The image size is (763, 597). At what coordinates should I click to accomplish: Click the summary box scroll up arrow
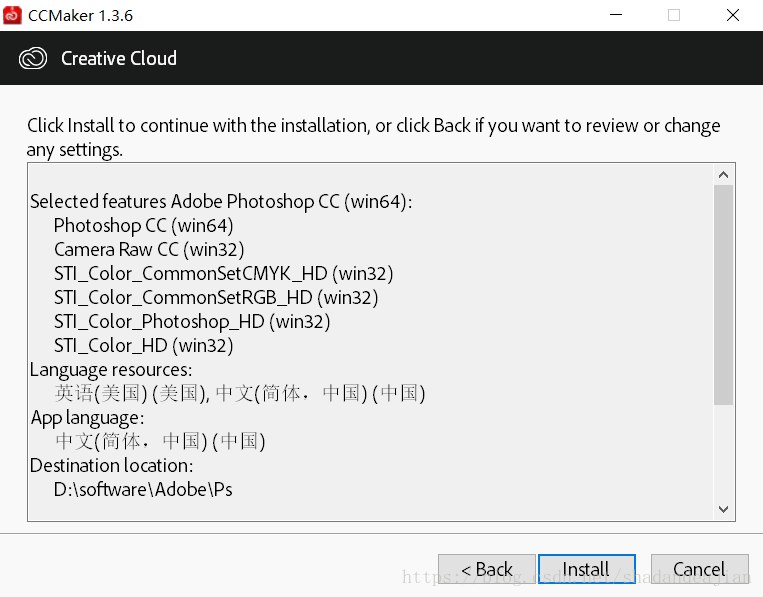coord(724,175)
